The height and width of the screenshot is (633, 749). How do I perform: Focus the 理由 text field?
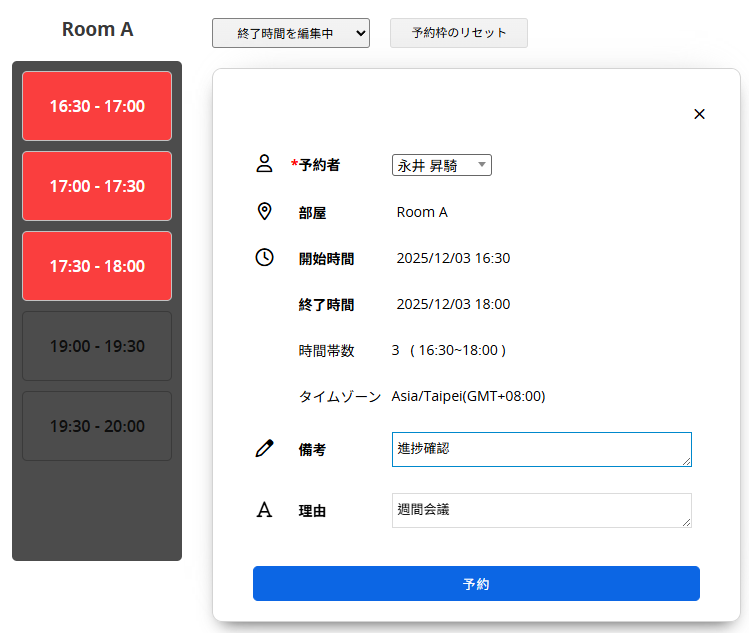(541, 510)
